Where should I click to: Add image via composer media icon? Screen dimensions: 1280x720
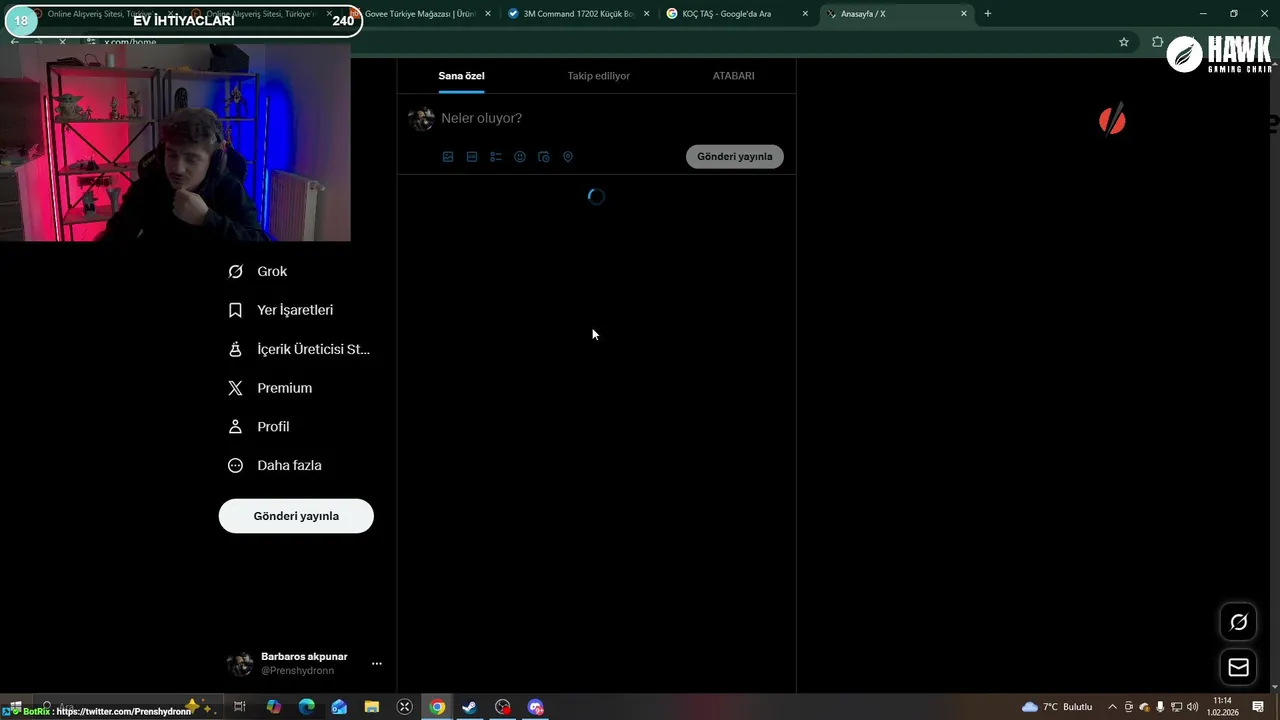pos(448,157)
